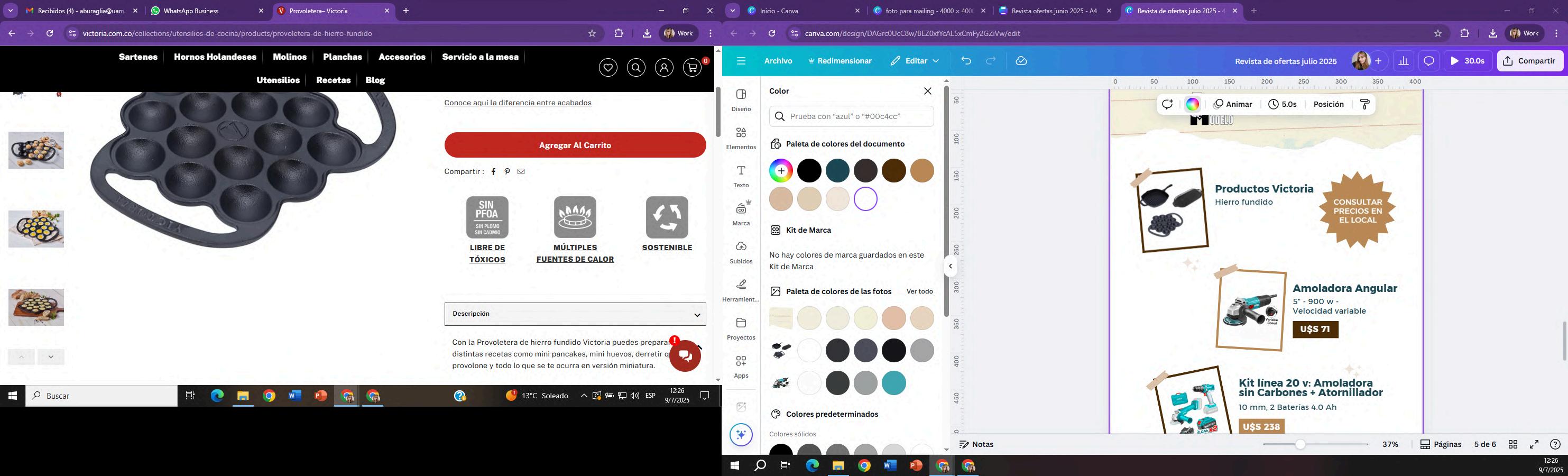Open the Apps panel in Canva
The image size is (1568, 476).
pyautogui.click(x=741, y=367)
